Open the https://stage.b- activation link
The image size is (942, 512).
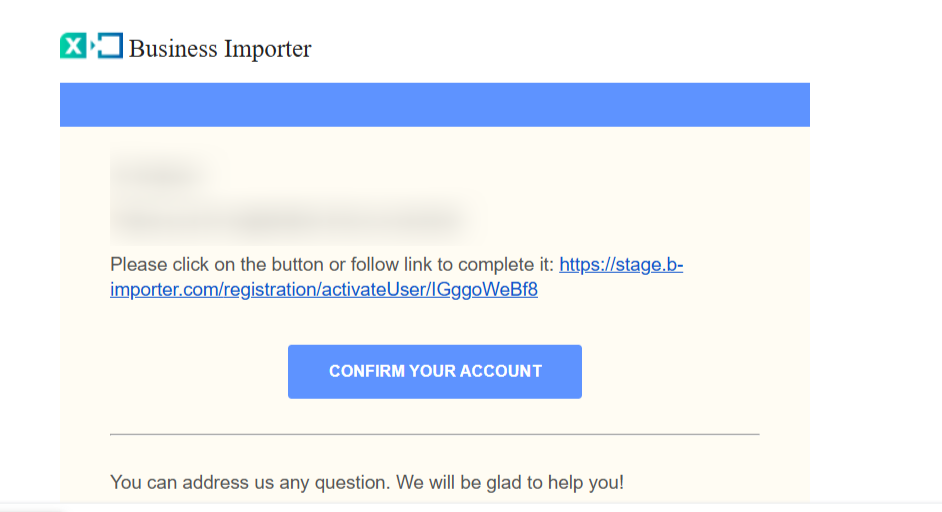(x=621, y=265)
